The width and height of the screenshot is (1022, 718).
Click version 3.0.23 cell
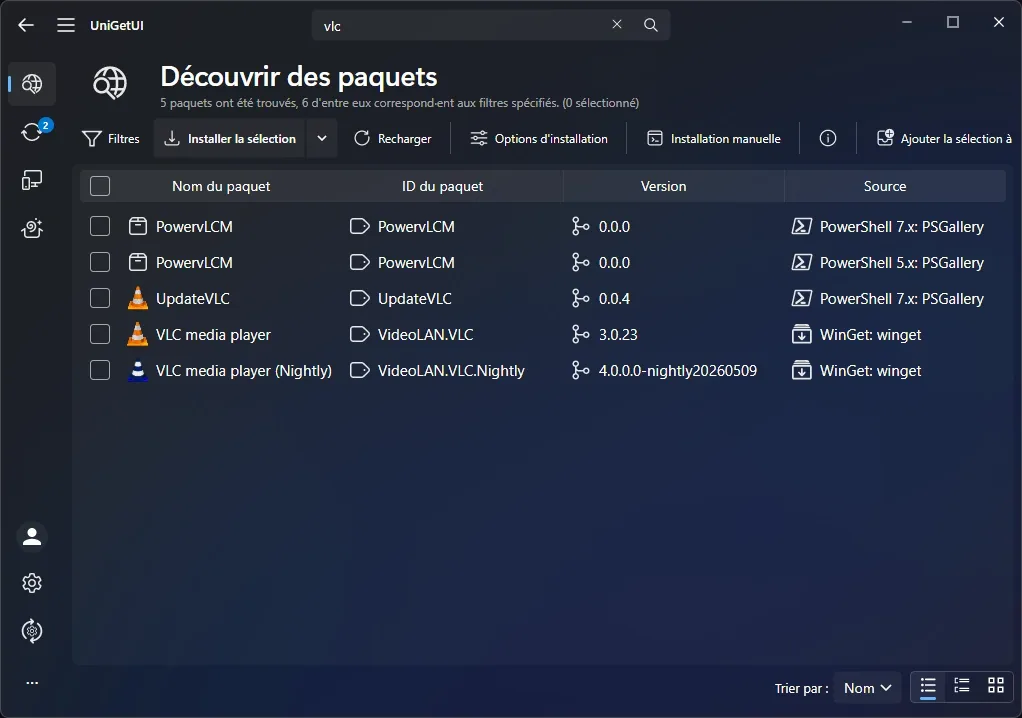(618, 334)
